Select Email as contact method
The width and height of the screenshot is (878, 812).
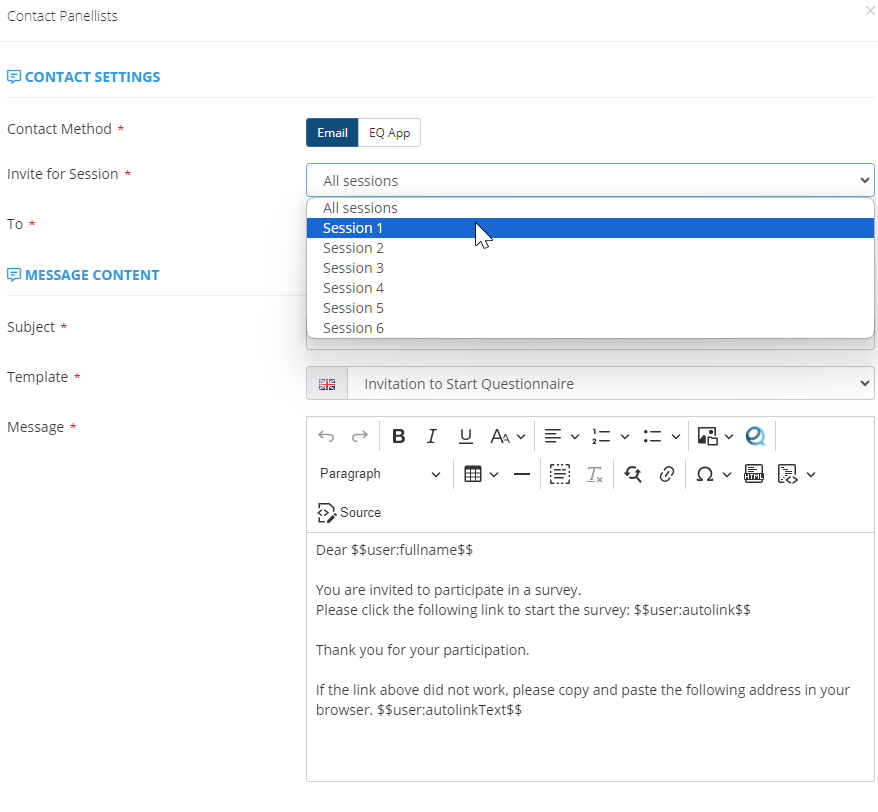tap(332, 133)
